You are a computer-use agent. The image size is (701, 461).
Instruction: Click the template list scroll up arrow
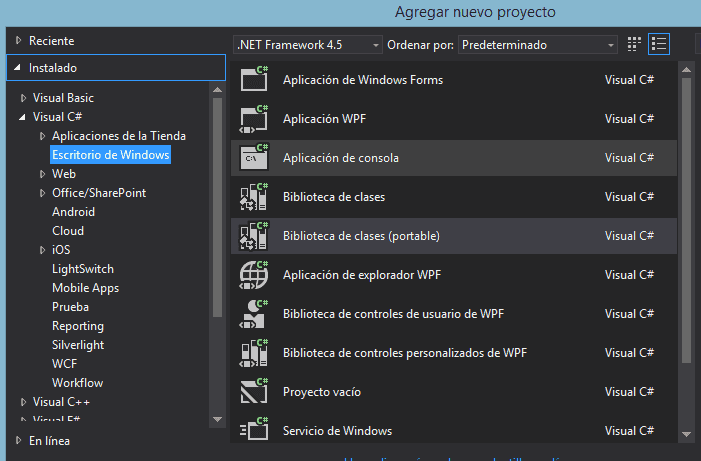[x=687, y=69]
